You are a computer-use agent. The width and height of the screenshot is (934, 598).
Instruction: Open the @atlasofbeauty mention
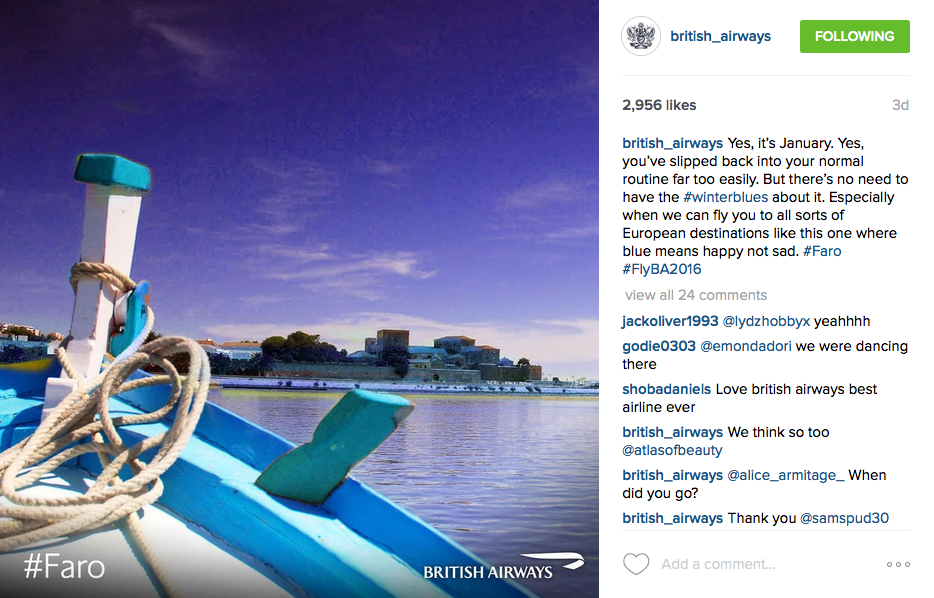point(672,450)
